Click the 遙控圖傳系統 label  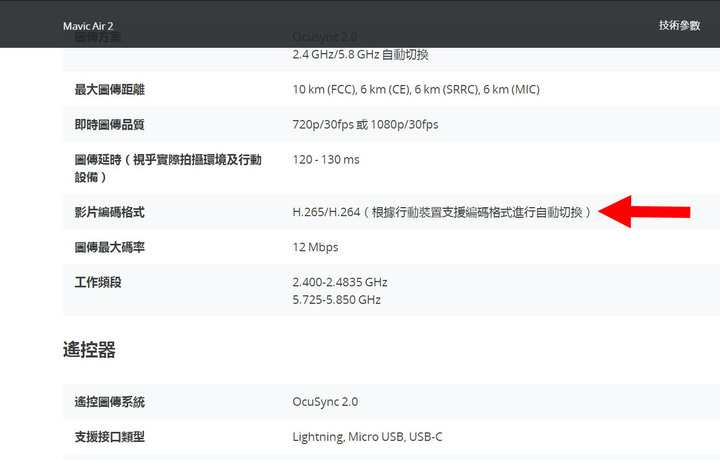(110, 402)
